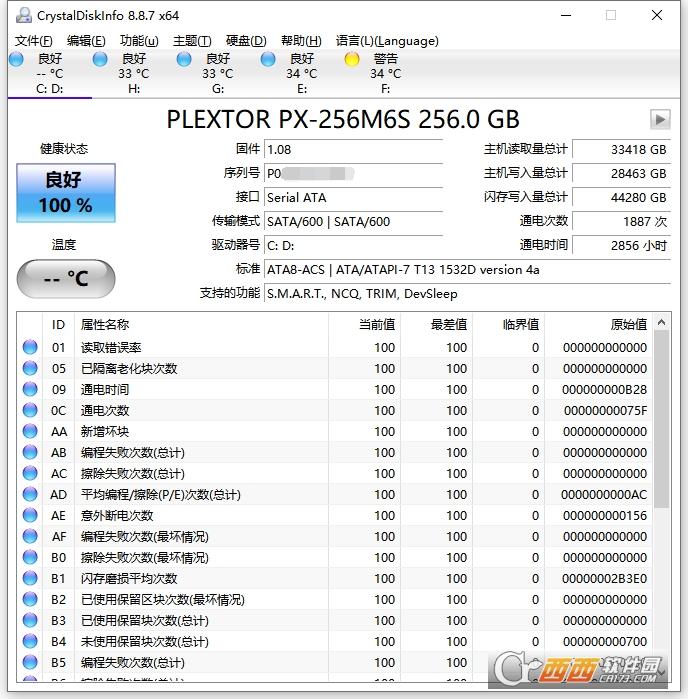688x699 pixels.
Task: Click status orb of row AB 编程失败次数
Action: (30, 452)
